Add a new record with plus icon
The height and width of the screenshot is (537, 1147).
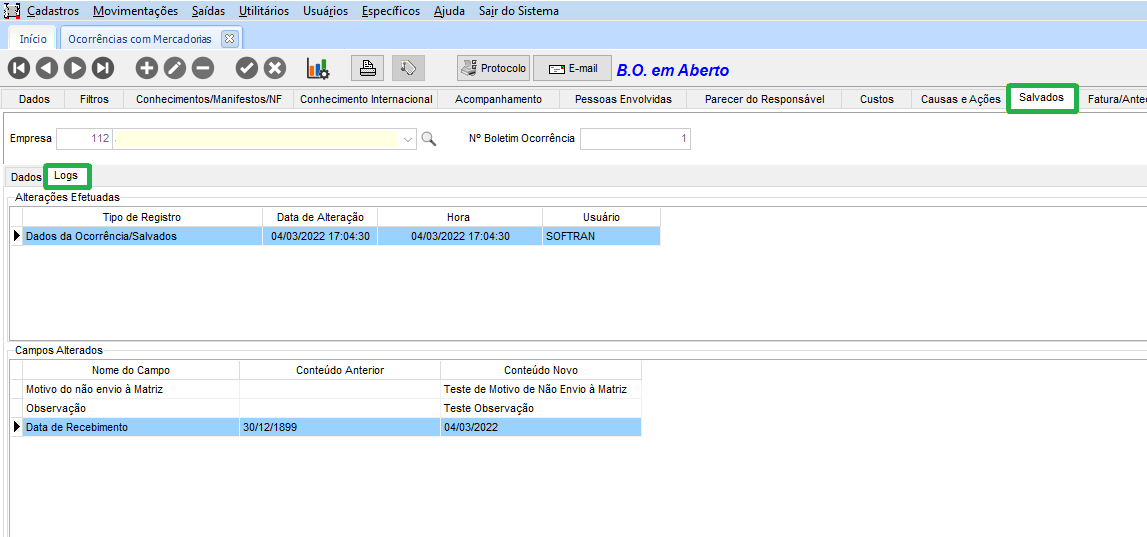(x=147, y=68)
